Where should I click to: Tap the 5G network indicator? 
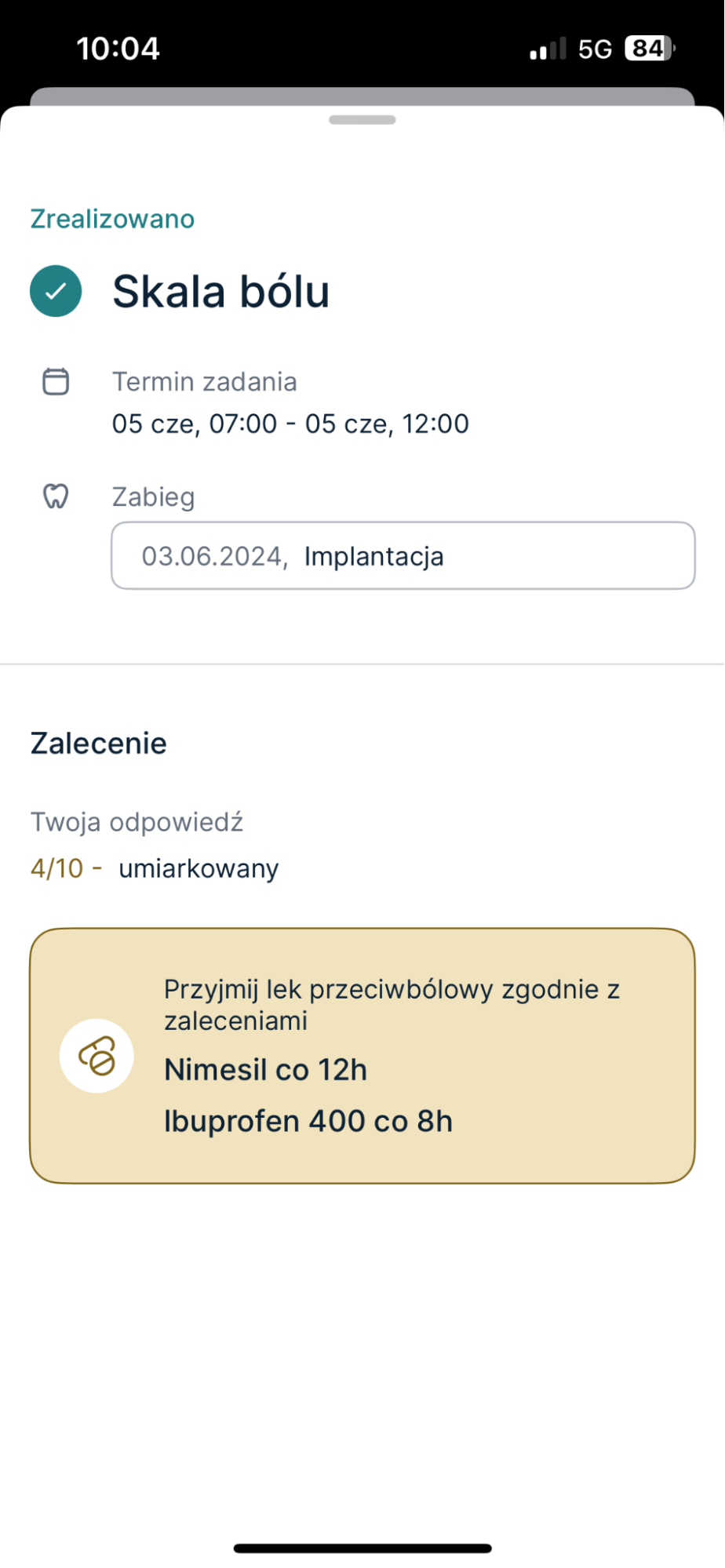(595, 49)
